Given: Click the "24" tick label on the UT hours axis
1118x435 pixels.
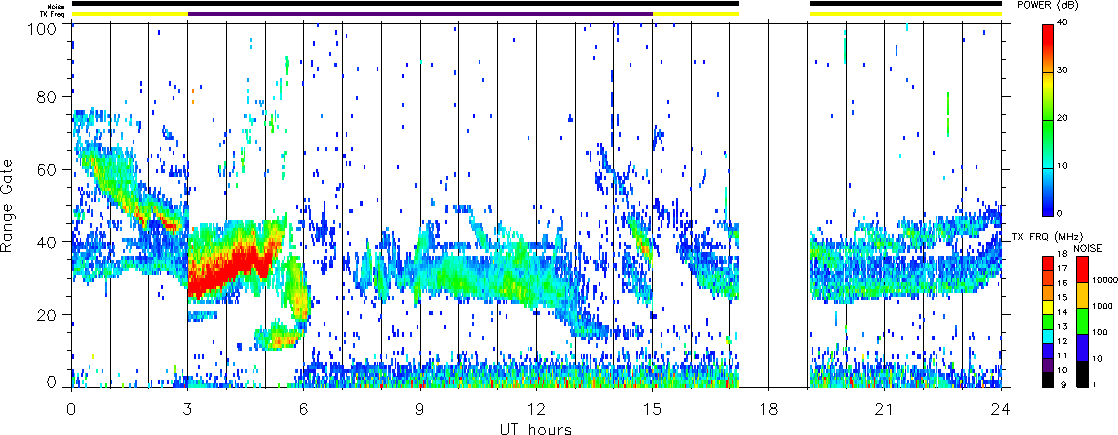Looking at the screenshot, I should (1001, 409).
